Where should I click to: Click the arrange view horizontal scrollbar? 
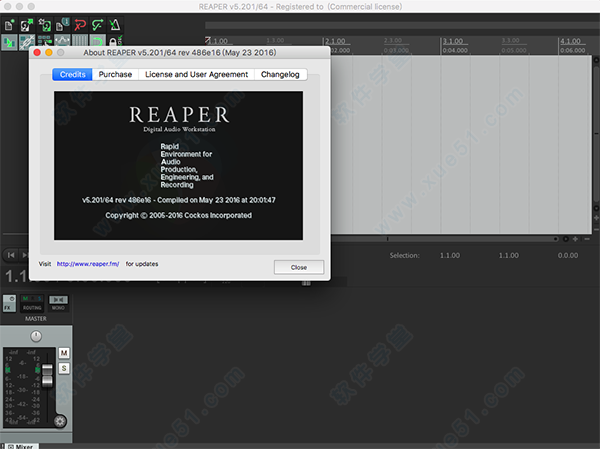445,239
